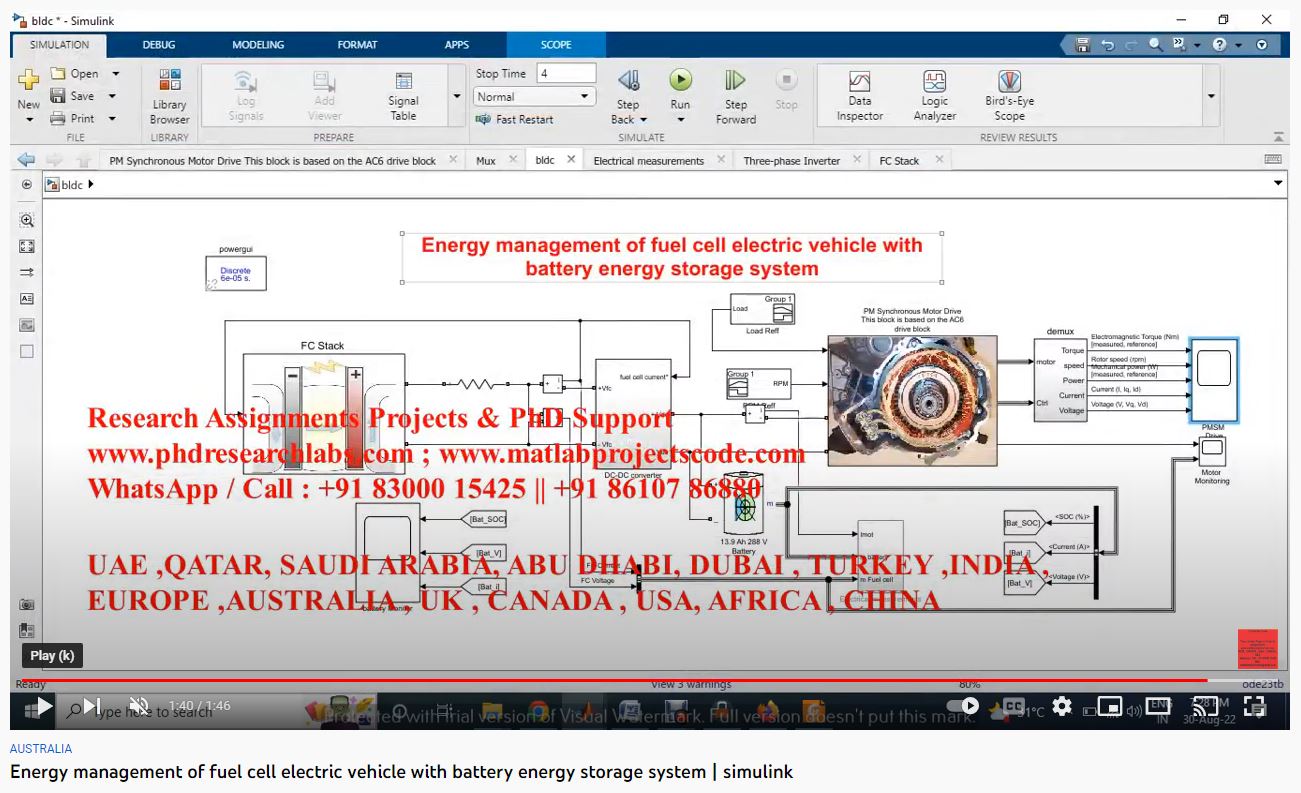Open Bird's-Eye Scope

[1009, 96]
